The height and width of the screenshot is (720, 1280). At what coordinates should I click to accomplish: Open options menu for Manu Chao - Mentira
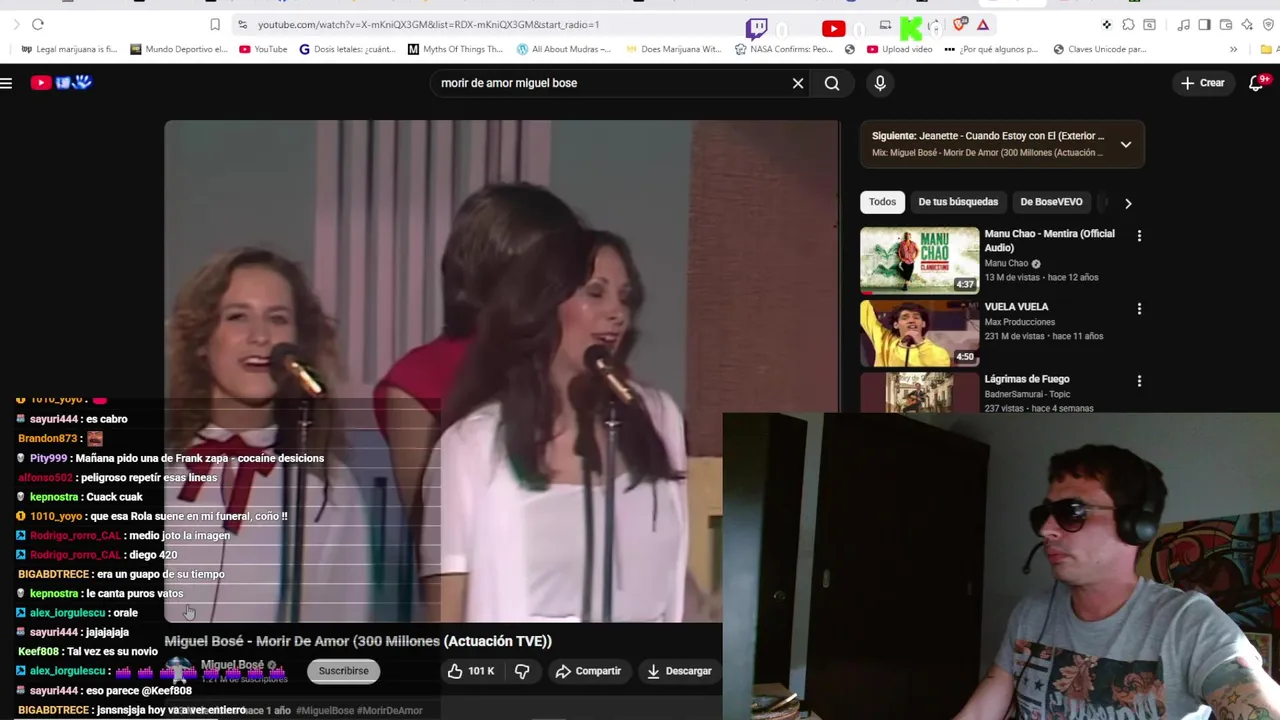click(1139, 236)
